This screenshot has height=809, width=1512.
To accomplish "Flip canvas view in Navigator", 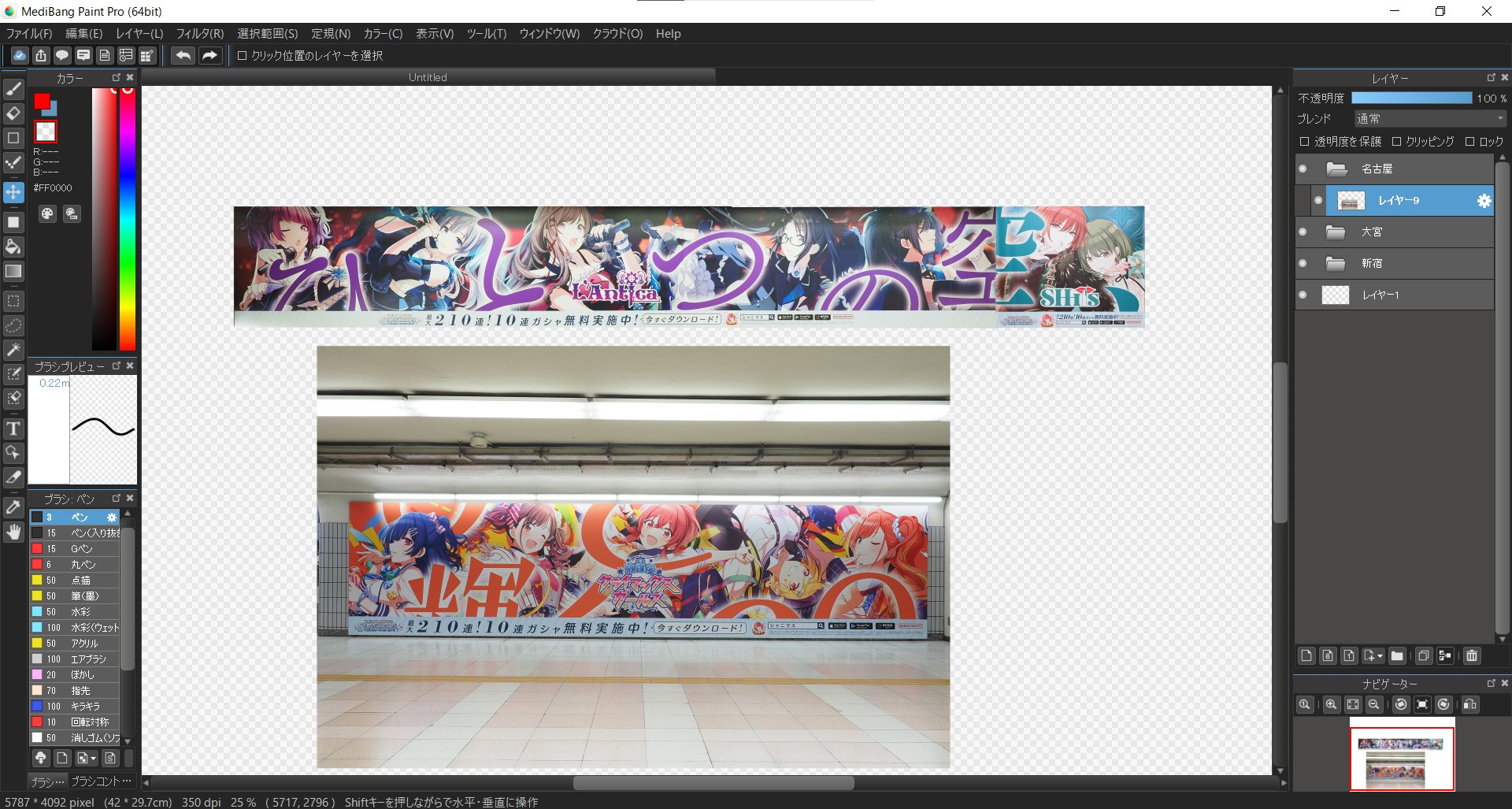I will 1470,705.
